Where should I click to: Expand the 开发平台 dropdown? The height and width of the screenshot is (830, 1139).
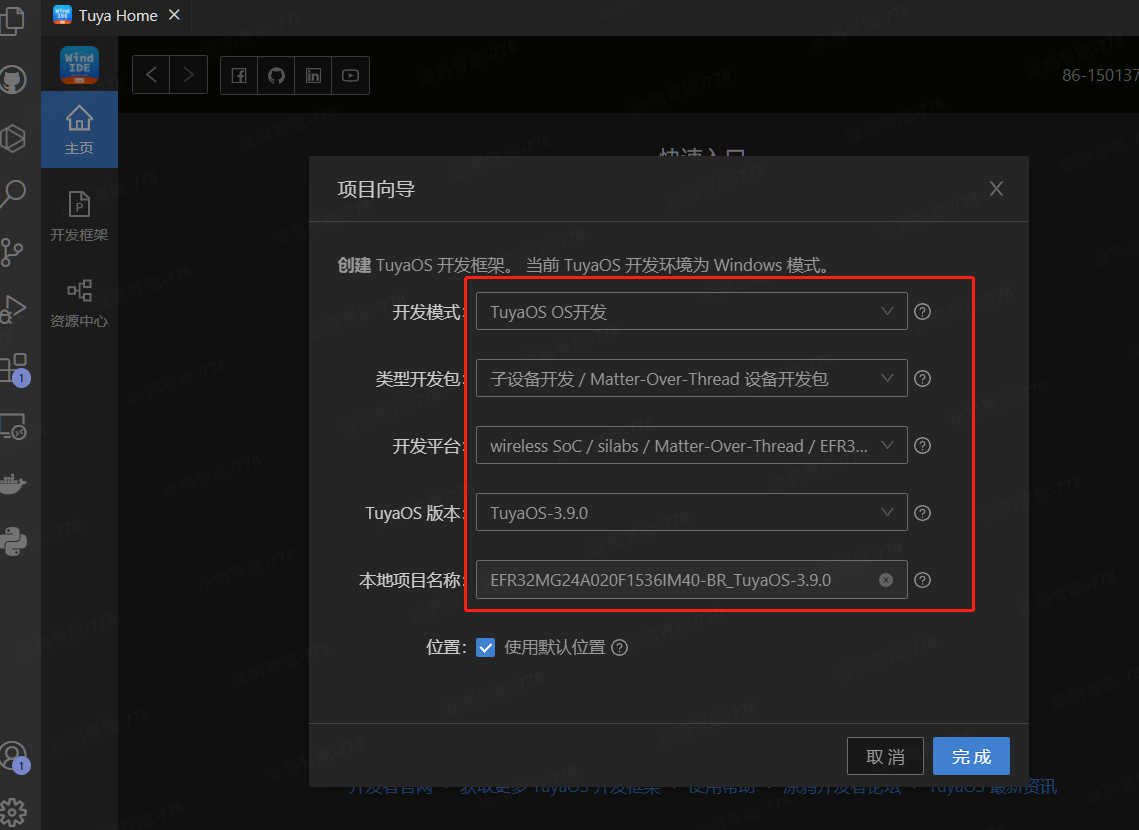pos(692,445)
